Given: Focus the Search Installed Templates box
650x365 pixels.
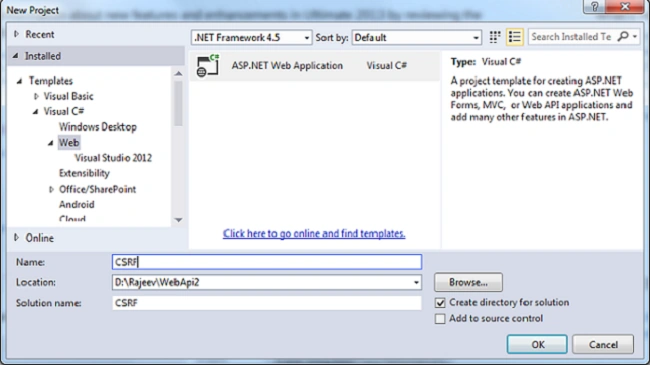Looking at the screenshot, I should (572, 36).
